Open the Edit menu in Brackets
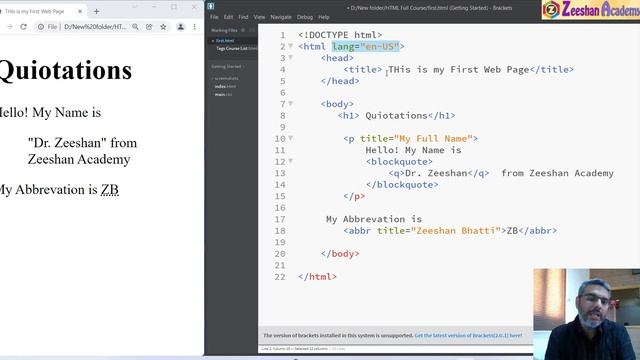This screenshot has width=640, height=360. [x=229, y=17]
